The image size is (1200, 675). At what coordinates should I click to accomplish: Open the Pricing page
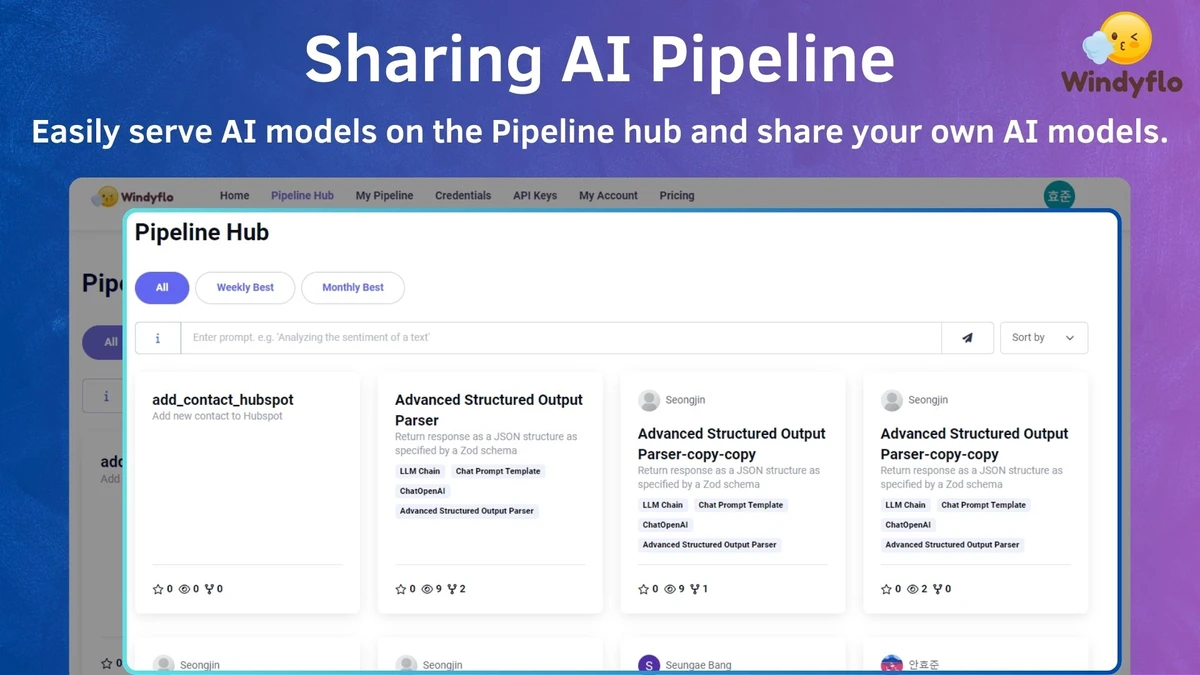[x=677, y=196]
